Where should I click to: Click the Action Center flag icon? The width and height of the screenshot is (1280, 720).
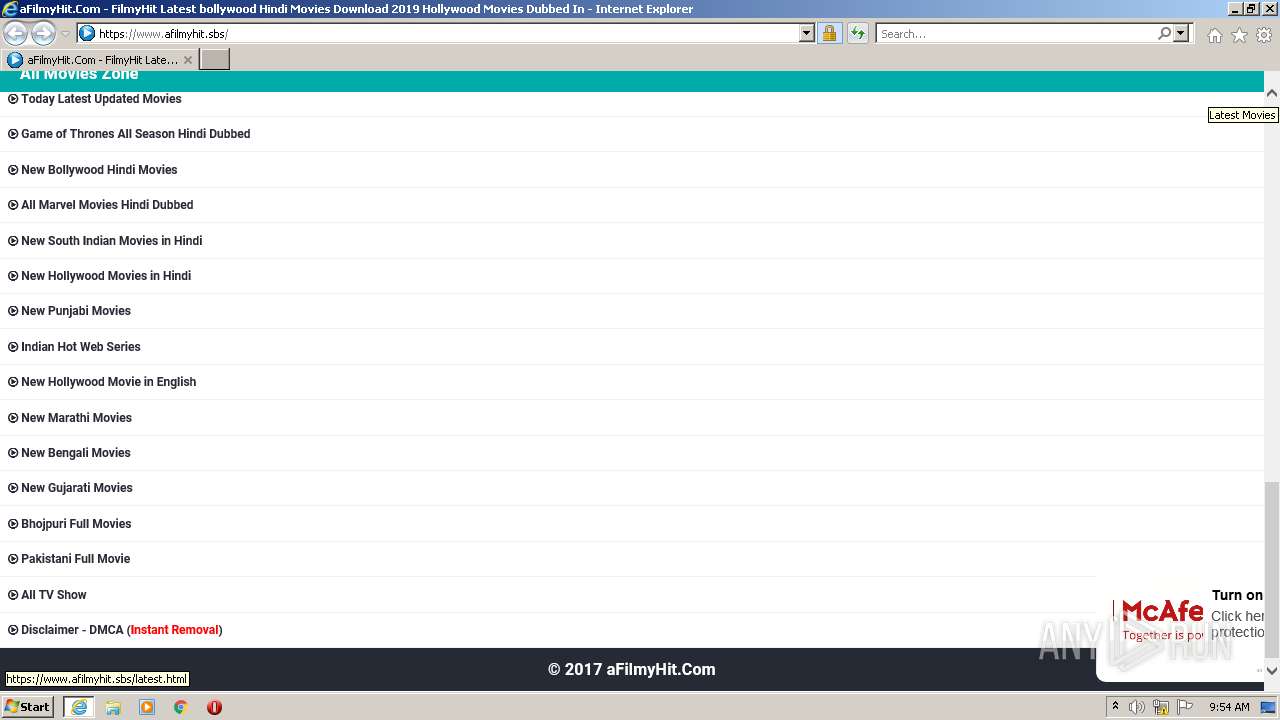tap(1185, 707)
